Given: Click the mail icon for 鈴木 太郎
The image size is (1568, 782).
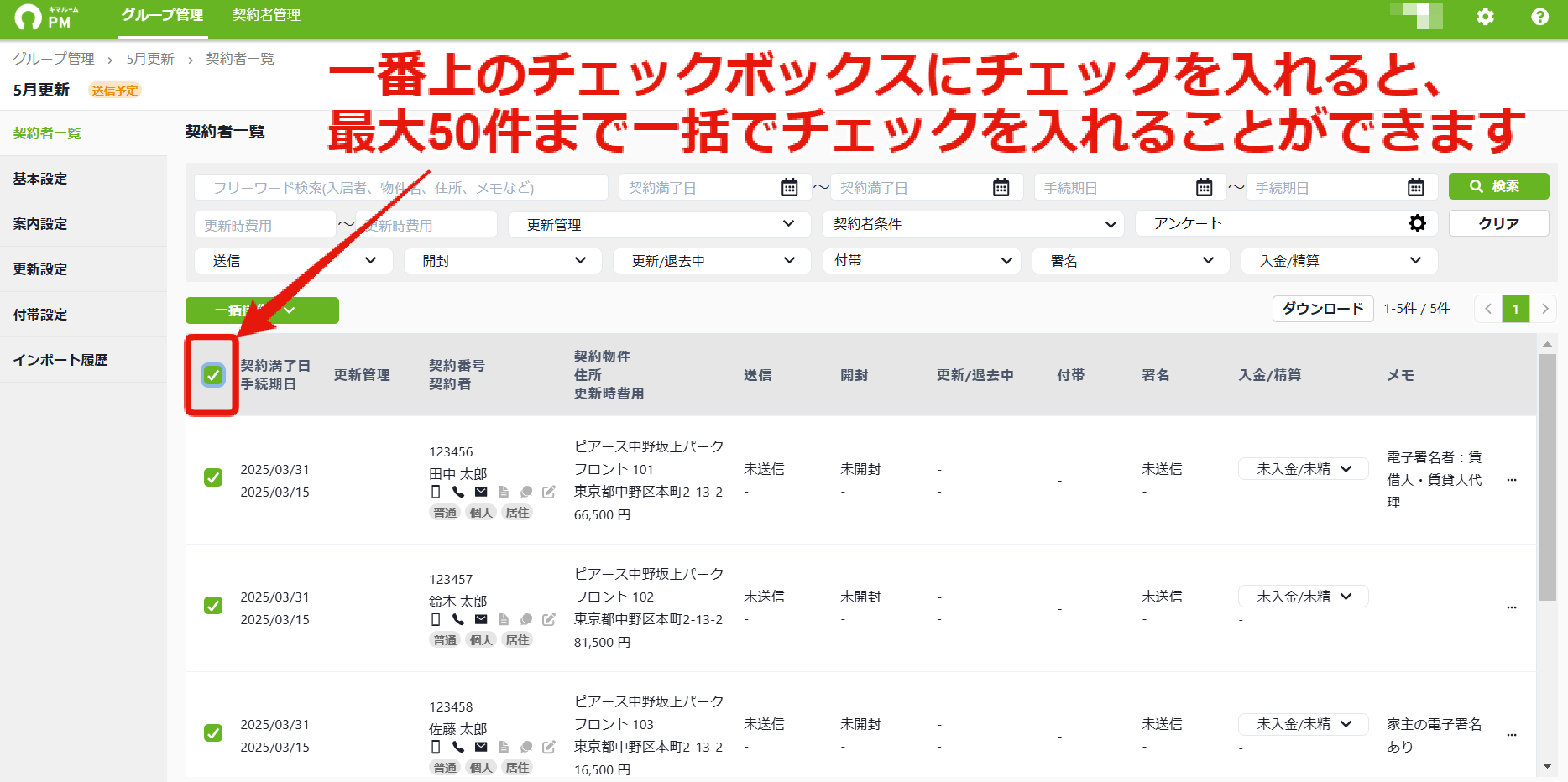Looking at the screenshot, I should [481, 619].
